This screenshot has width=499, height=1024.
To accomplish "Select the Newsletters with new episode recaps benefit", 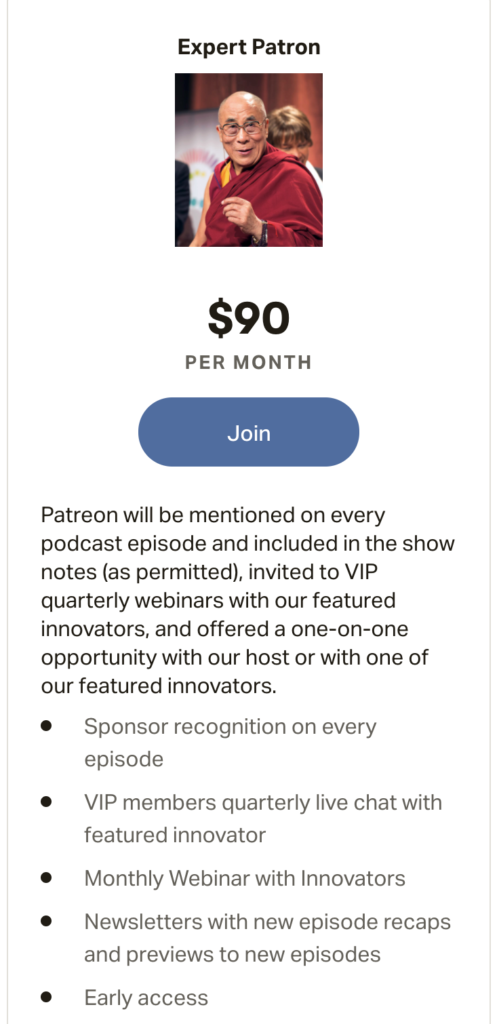I will click(267, 938).
